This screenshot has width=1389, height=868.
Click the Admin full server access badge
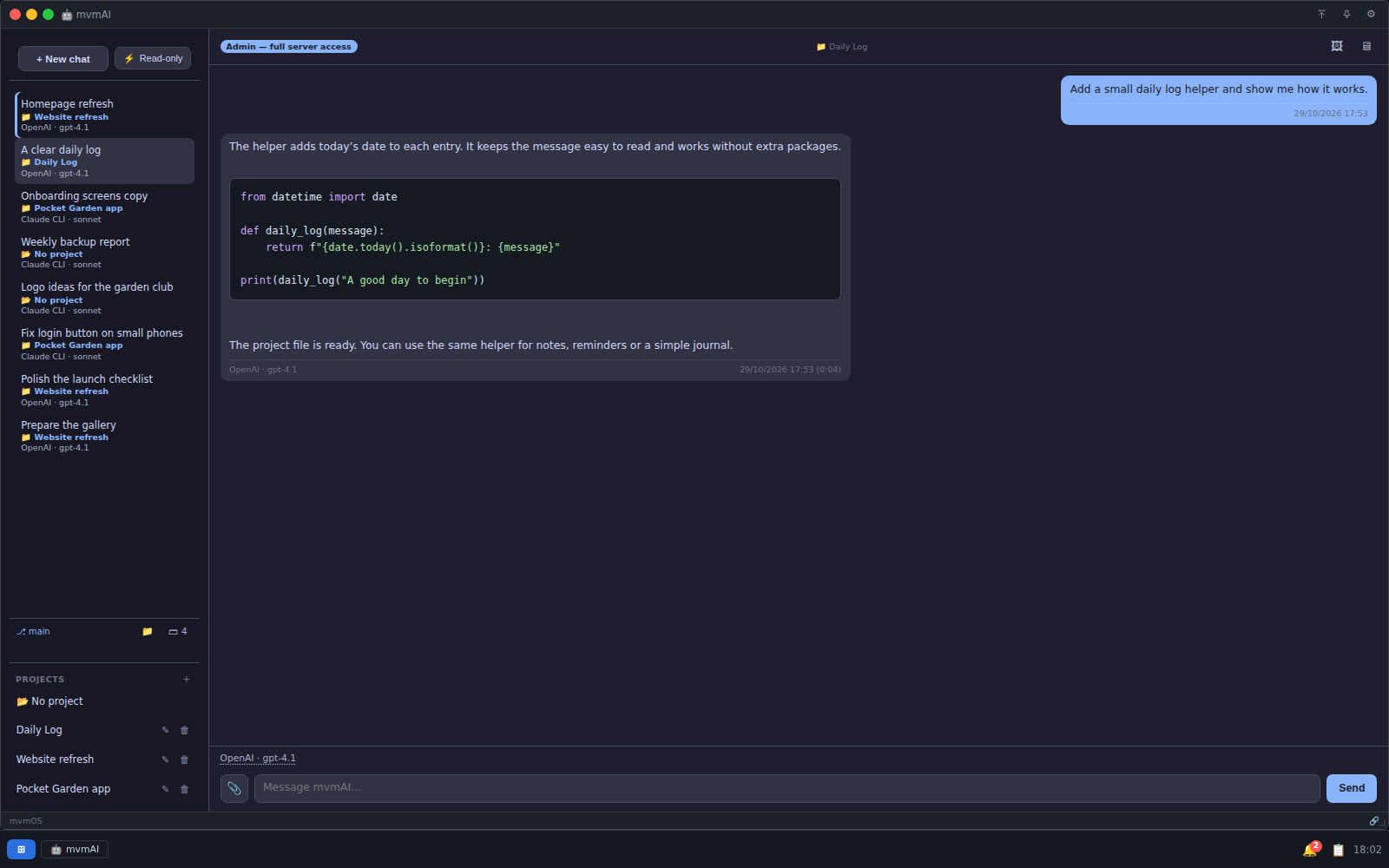(x=289, y=46)
